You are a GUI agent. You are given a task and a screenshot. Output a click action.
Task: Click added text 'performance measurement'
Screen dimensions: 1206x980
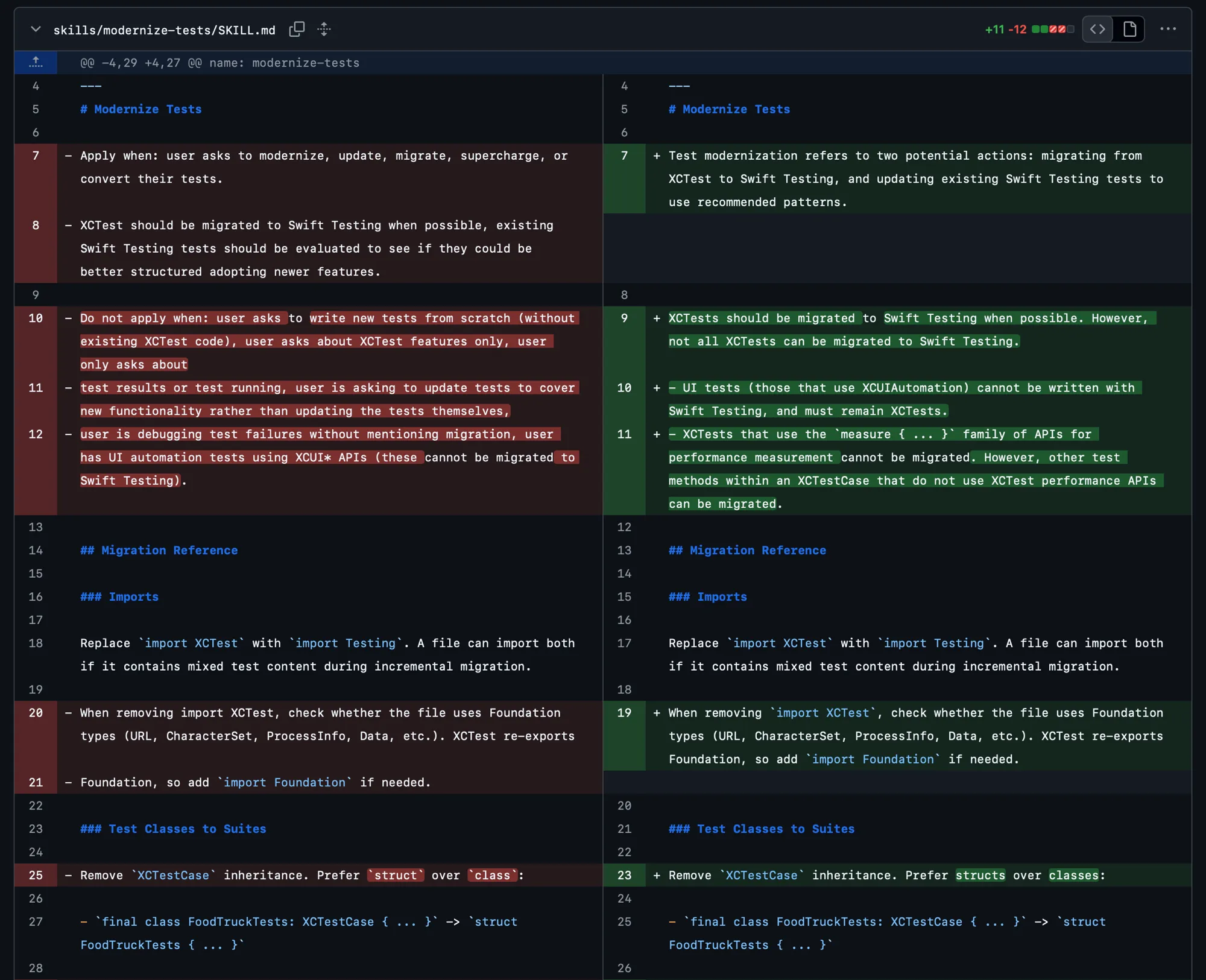751,457
